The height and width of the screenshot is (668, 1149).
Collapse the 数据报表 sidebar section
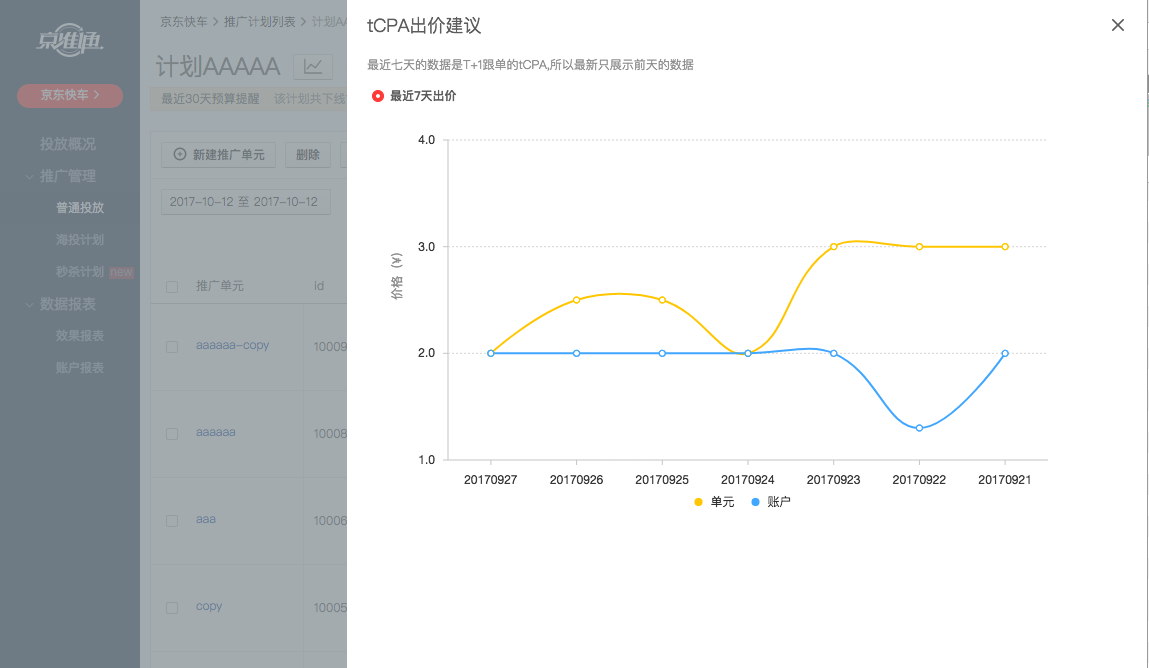coord(30,304)
